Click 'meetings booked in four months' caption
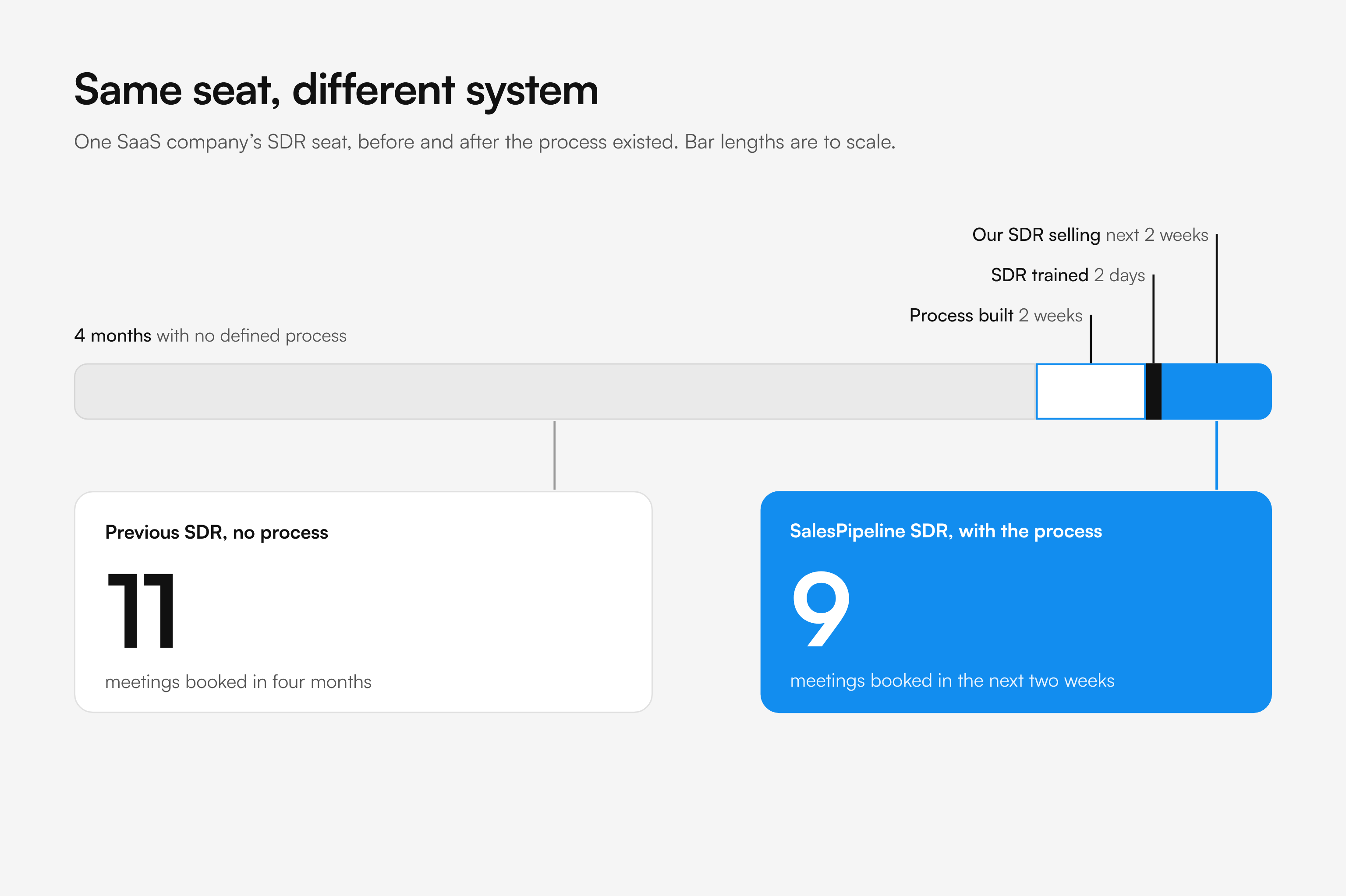The height and width of the screenshot is (896, 1346). point(238,682)
